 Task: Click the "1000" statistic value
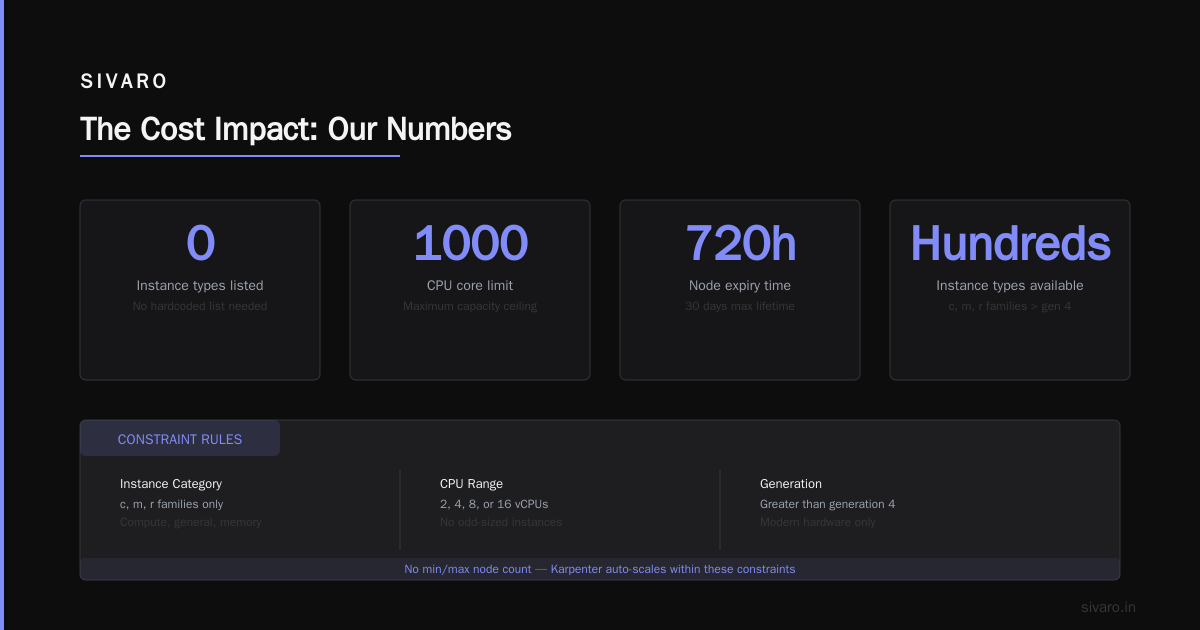click(470, 243)
